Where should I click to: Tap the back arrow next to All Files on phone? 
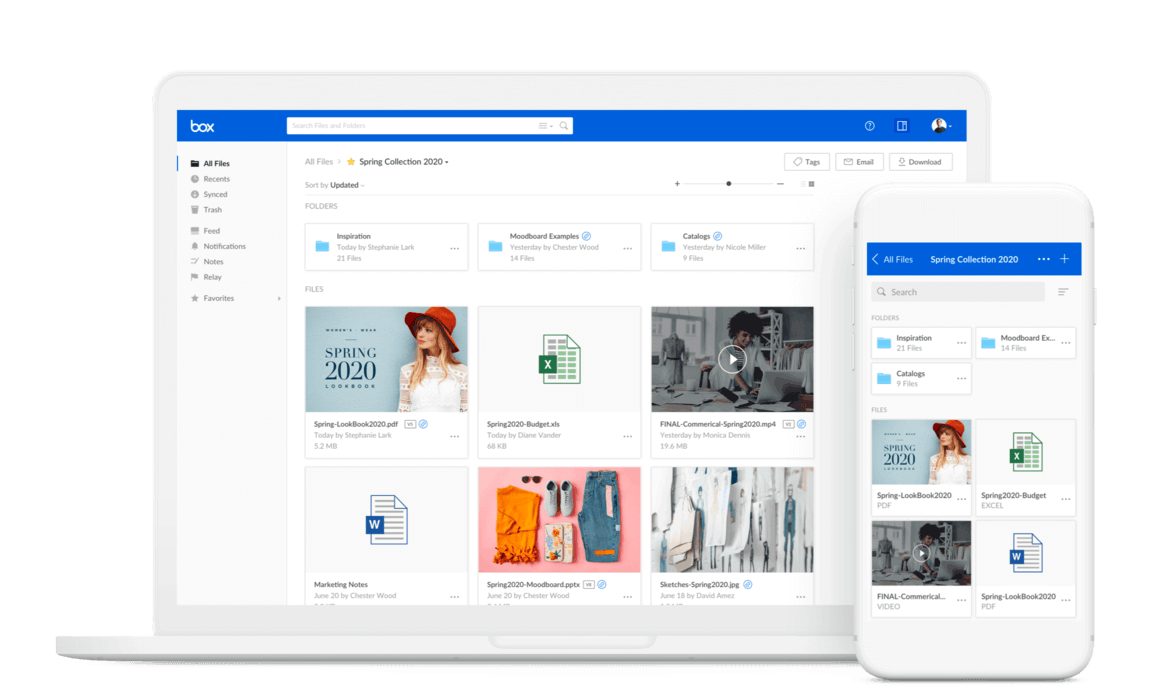click(x=876, y=259)
